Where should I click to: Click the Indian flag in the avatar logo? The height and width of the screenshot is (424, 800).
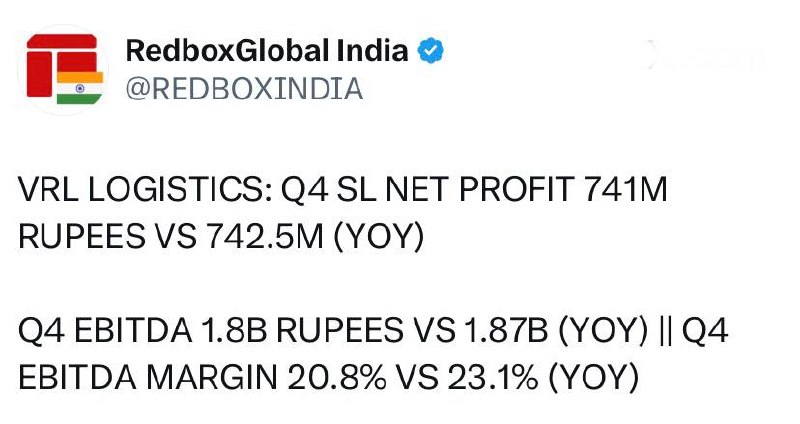point(80,88)
